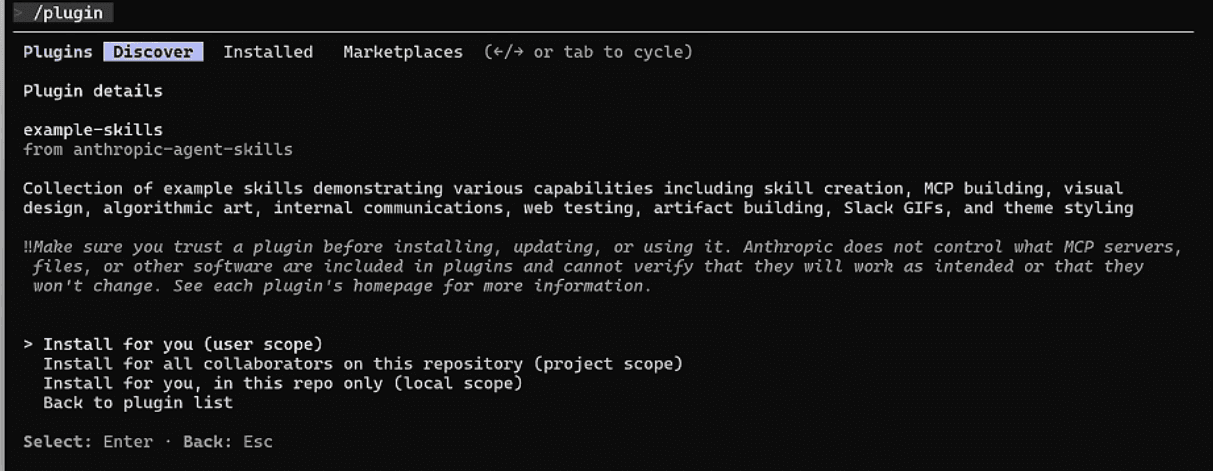Click the double-exclamation warning icon
This screenshot has height=471, width=1213.
pyautogui.click(x=28, y=247)
